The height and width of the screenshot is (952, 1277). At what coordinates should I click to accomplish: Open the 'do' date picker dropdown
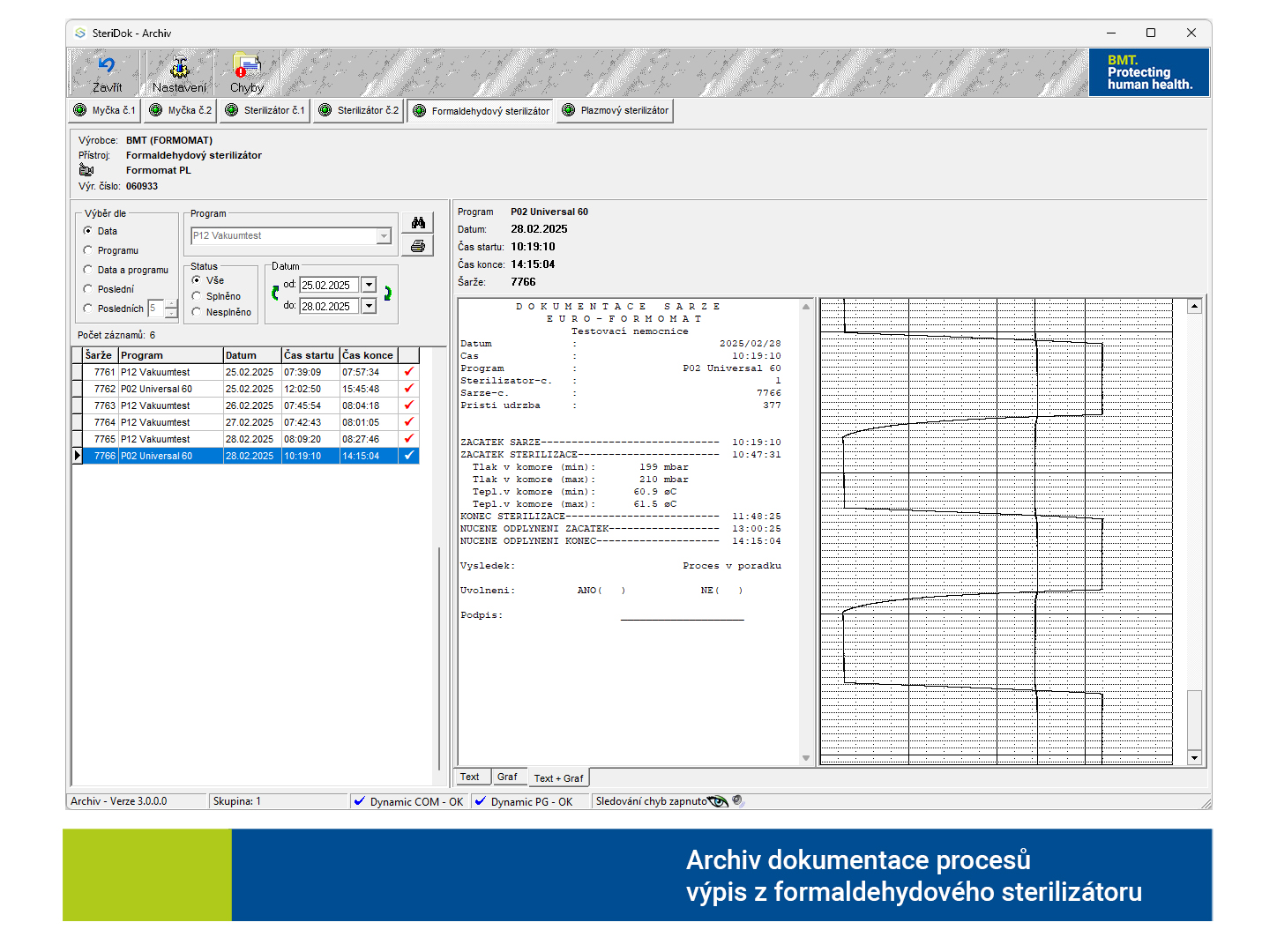pyautogui.click(x=369, y=307)
